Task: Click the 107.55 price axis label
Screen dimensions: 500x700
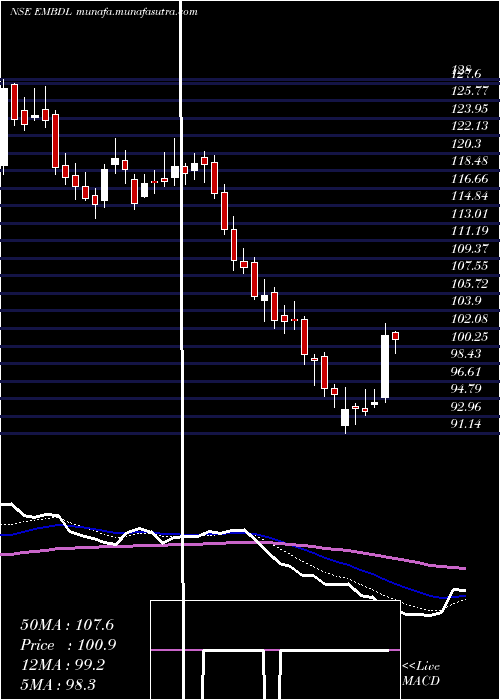Action: (469, 267)
